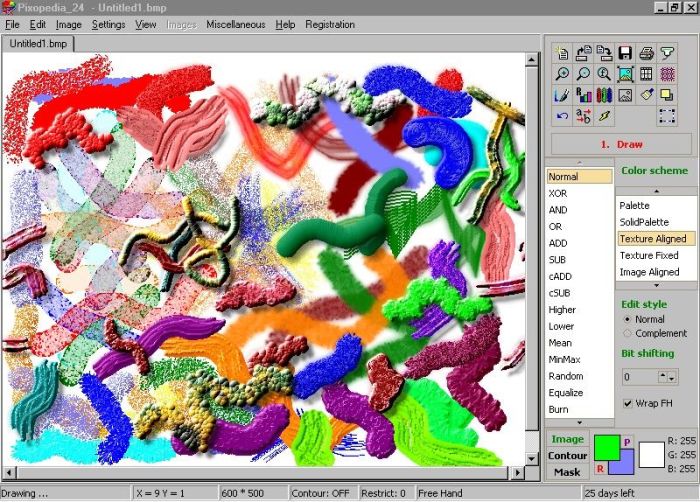This screenshot has height=502, width=700.
Task: Open the Settings menu
Action: click(108, 25)
